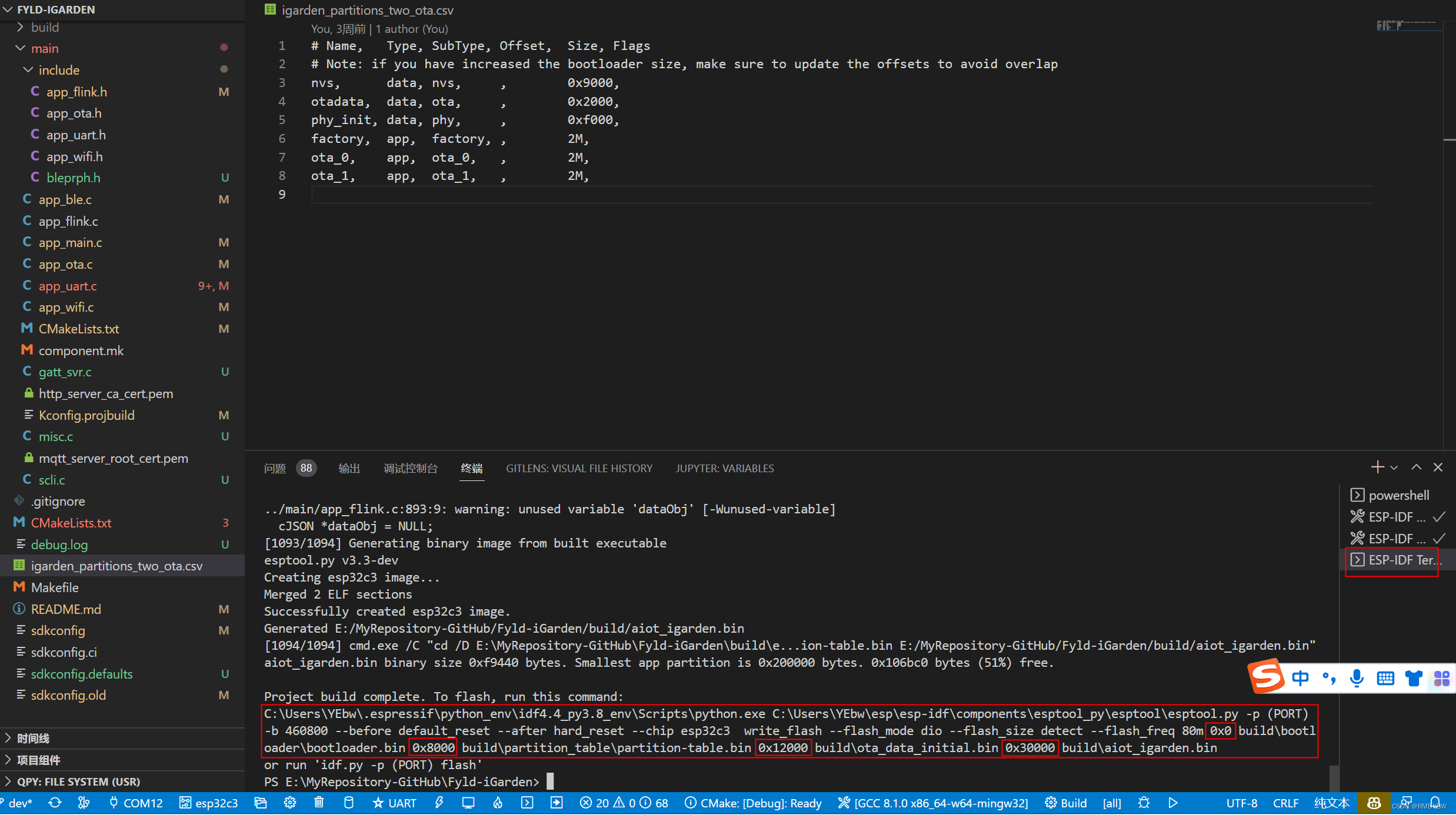Click the build flash monitor flame icon

(498, 803)
